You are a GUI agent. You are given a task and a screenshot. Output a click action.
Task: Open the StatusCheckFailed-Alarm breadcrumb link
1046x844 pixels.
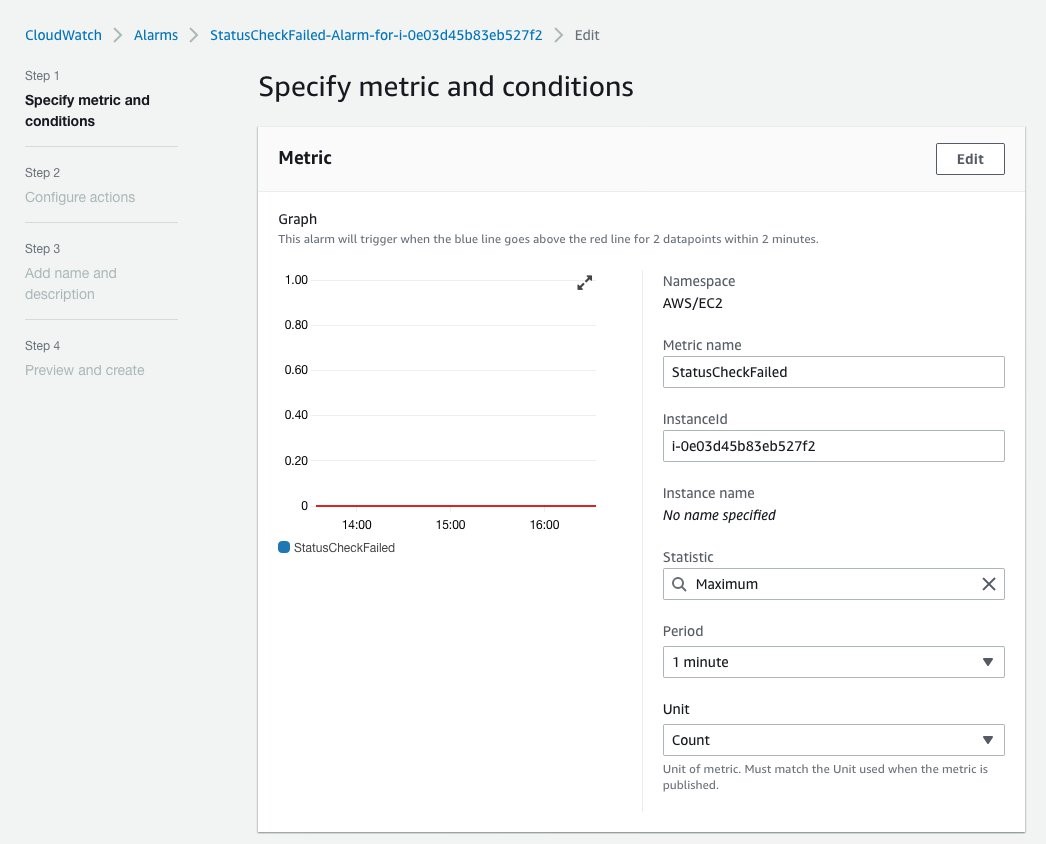[x=376, y=35]
